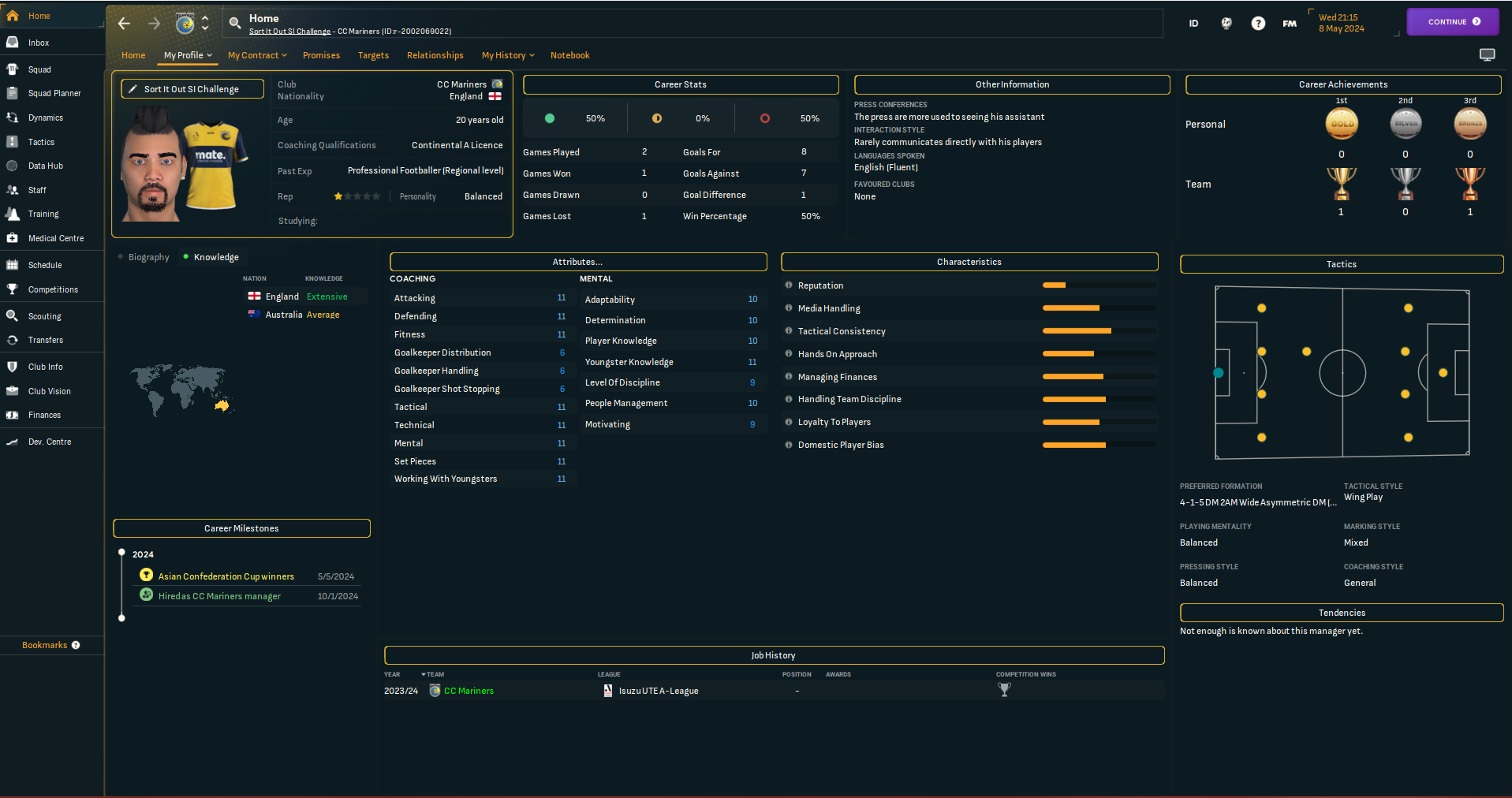The height and width of the screenshot is (798, 1512).
Task: Click the monitor display icon
Action: click(1487, 54)
